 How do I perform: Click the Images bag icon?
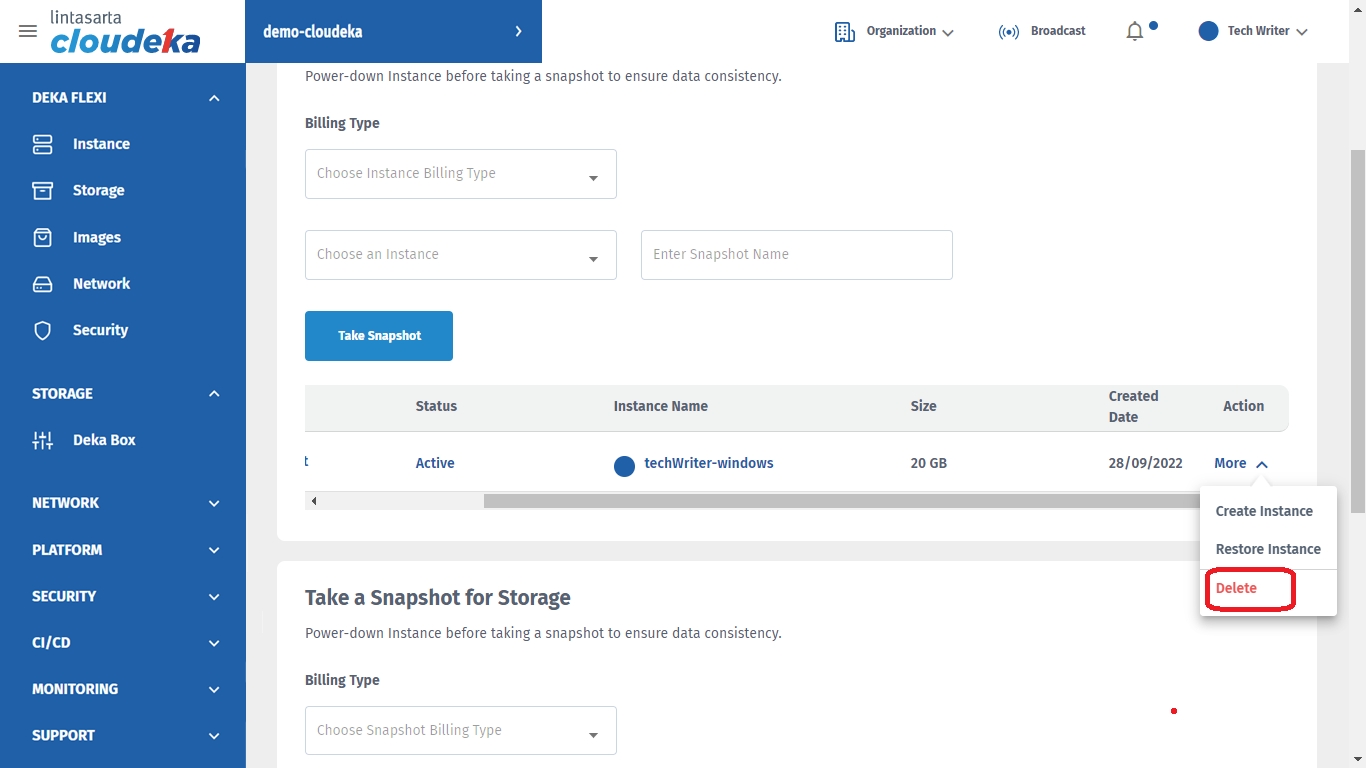(42, 237)
